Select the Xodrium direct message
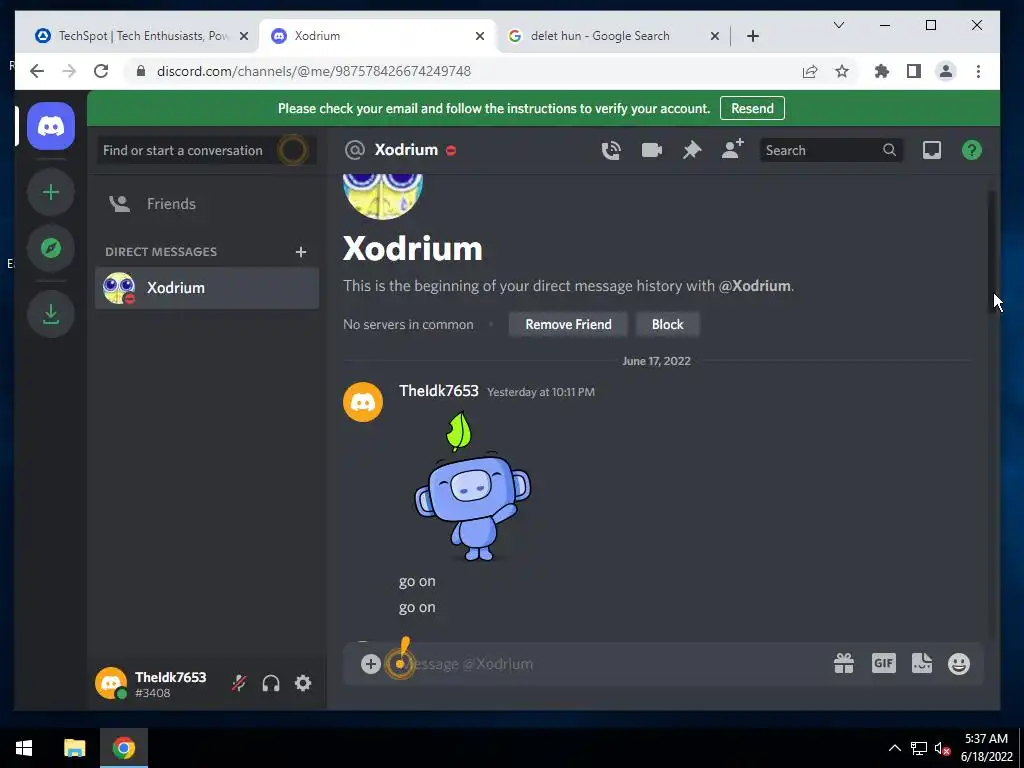Screen dimensions: 1024x768 [207, 288]
